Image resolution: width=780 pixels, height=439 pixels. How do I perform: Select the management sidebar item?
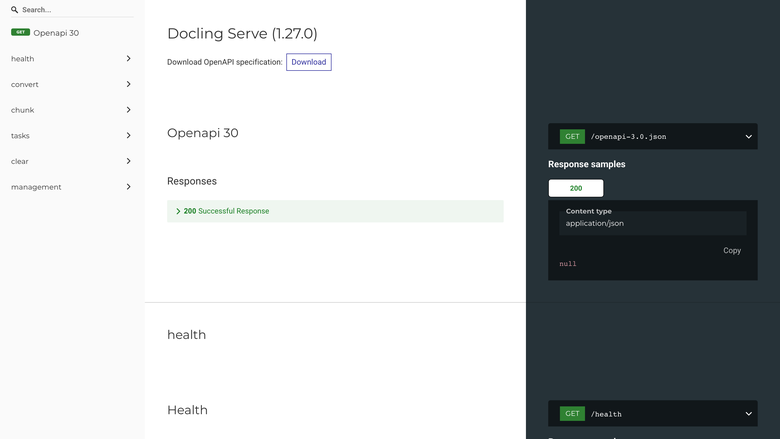[36, 187]
